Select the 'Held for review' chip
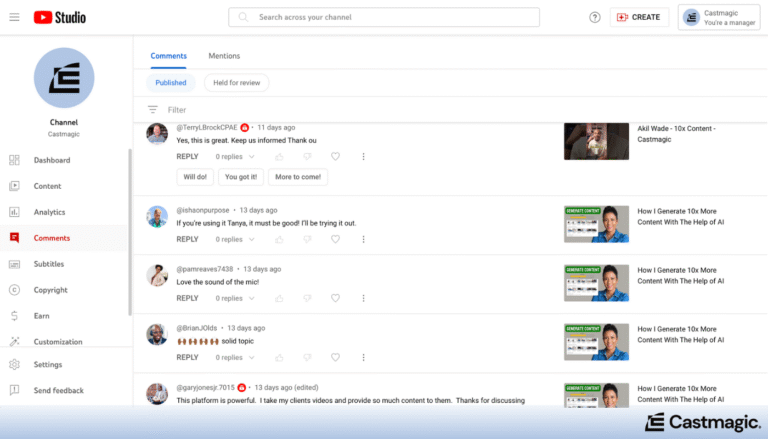This screenshot has height=439, width=768. pyautogui.click(x=236, y=83)
